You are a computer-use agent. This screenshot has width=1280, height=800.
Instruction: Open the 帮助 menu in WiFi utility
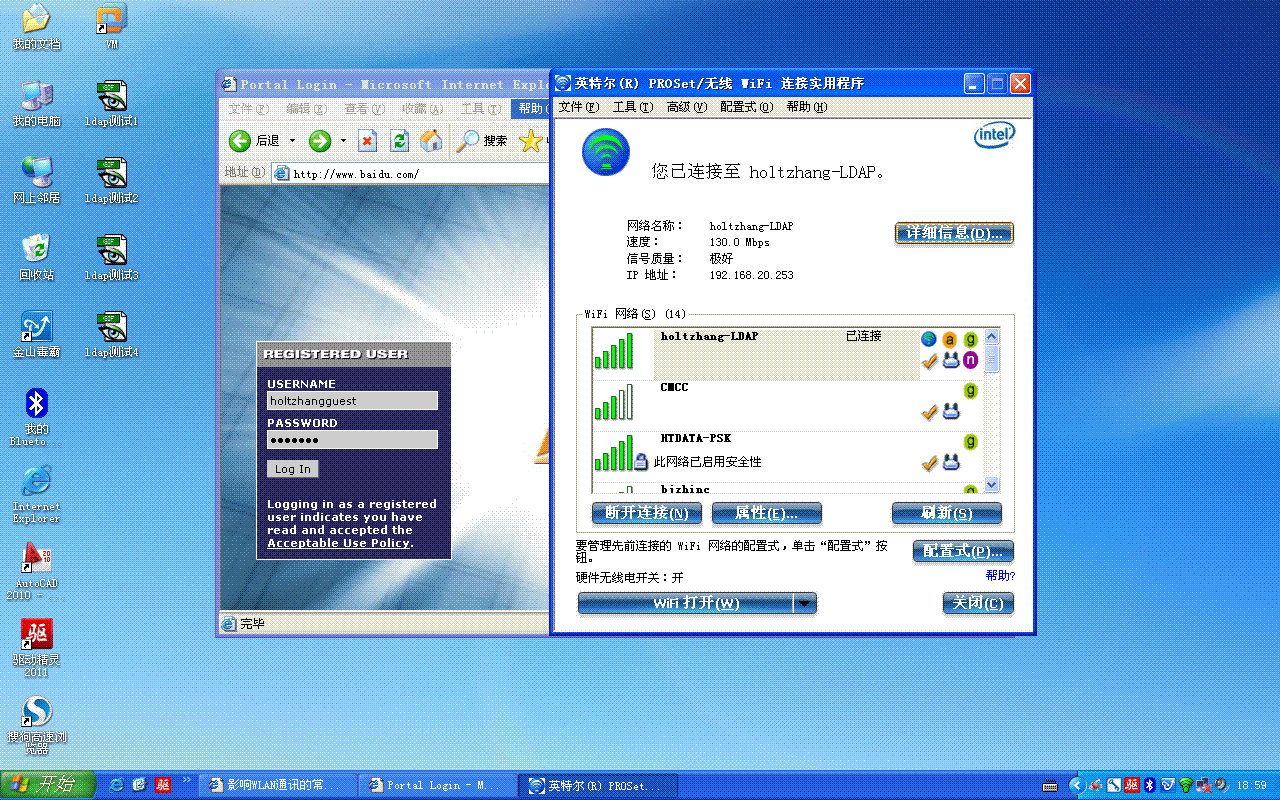806,107
